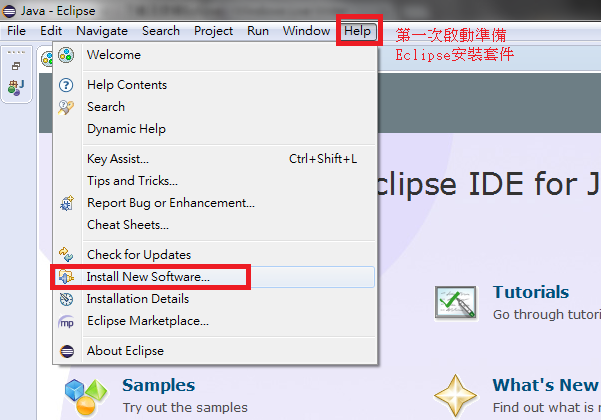Choose Tips and Tricks... entry
Screen dimensions: 601x420
214,180
